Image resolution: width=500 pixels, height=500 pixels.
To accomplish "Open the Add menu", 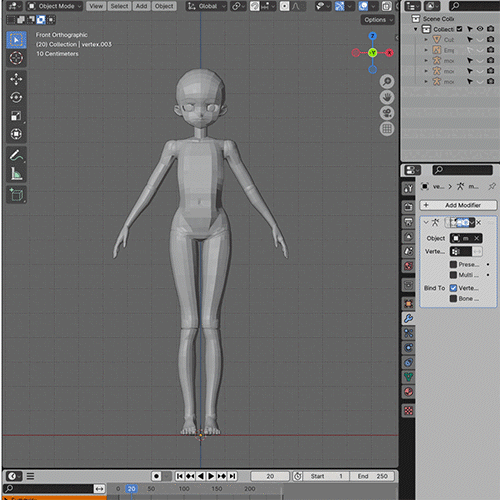I will point(141,6).
